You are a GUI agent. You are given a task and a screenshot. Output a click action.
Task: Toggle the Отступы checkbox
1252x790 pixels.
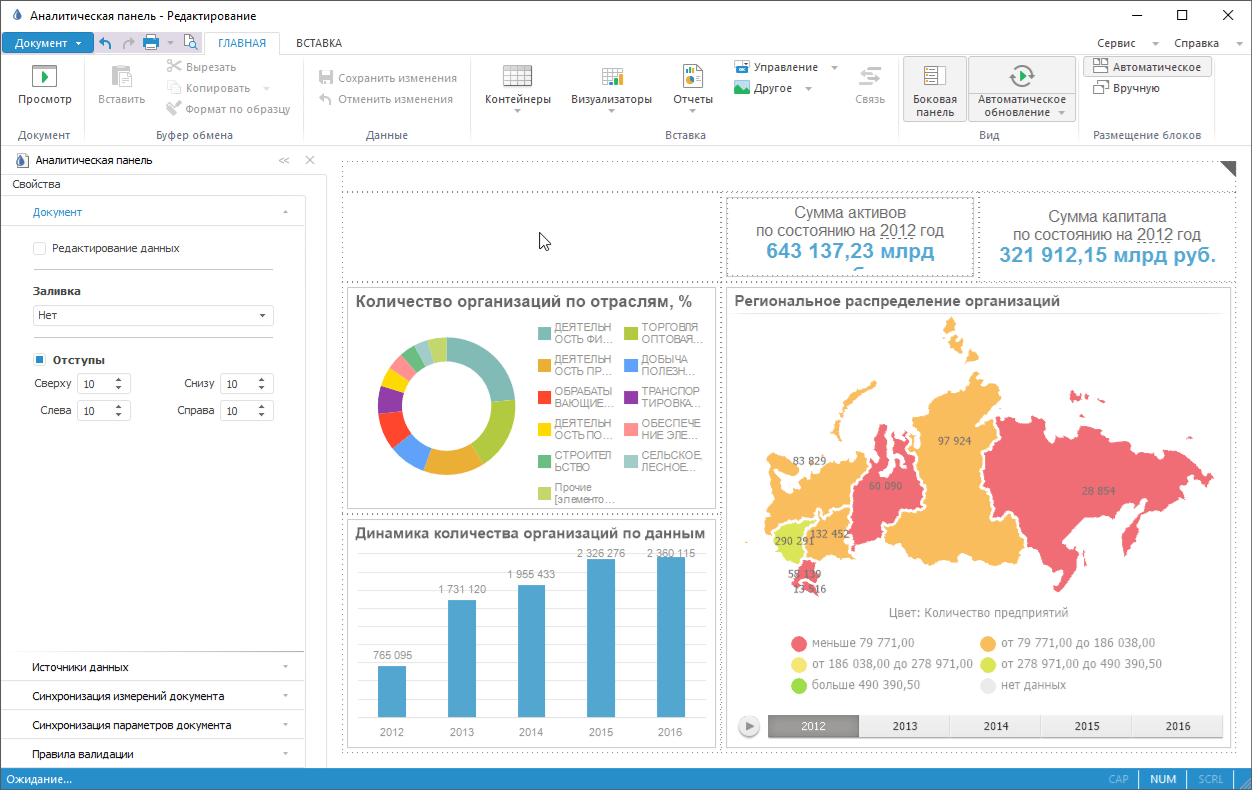coord(40,360)
